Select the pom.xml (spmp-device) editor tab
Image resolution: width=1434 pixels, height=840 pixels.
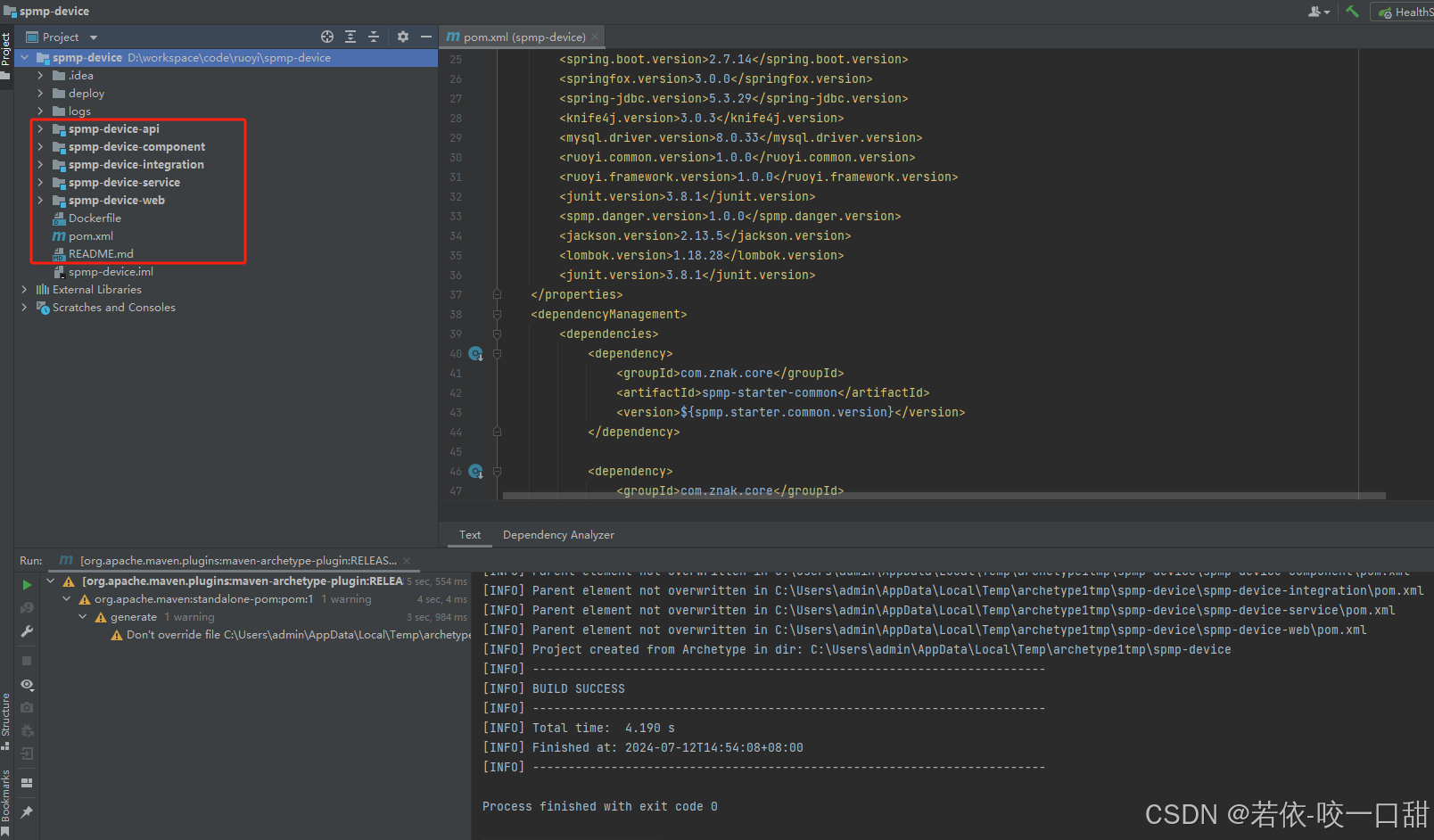pyautogui.click(x=523, y=37)
